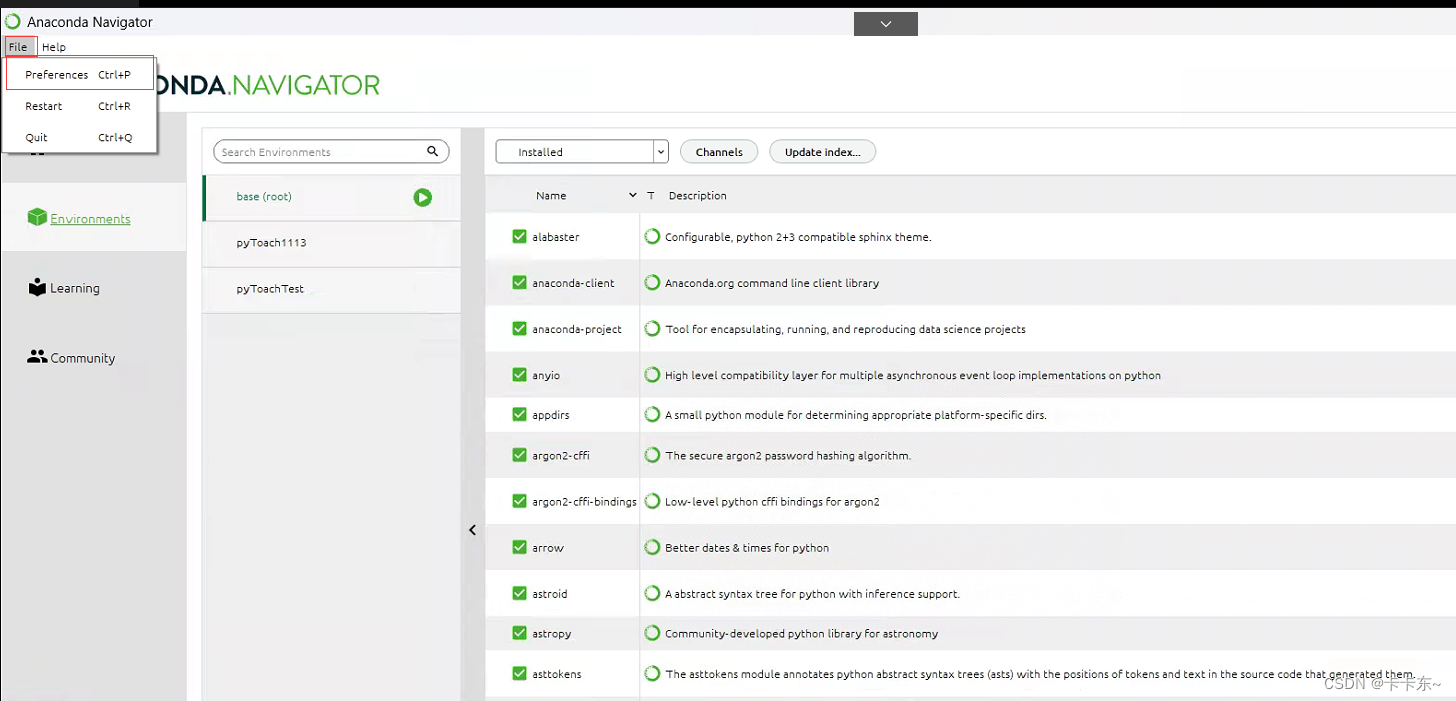
Task: Click the dark chevron dropdown at top center
Action: [x=886, y=24]
